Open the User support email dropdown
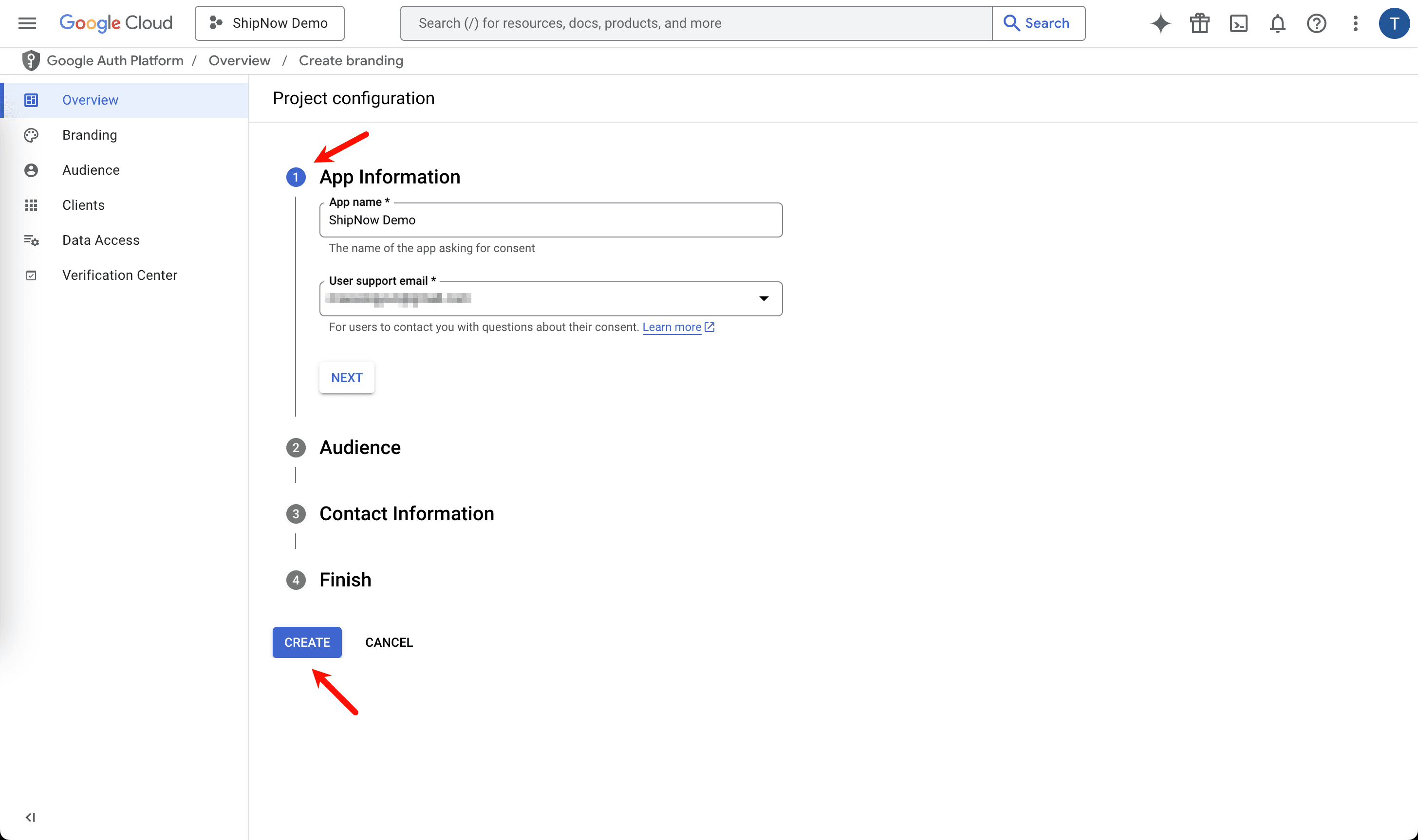This screenshot has width=1418, height=840. click(764, 298)
